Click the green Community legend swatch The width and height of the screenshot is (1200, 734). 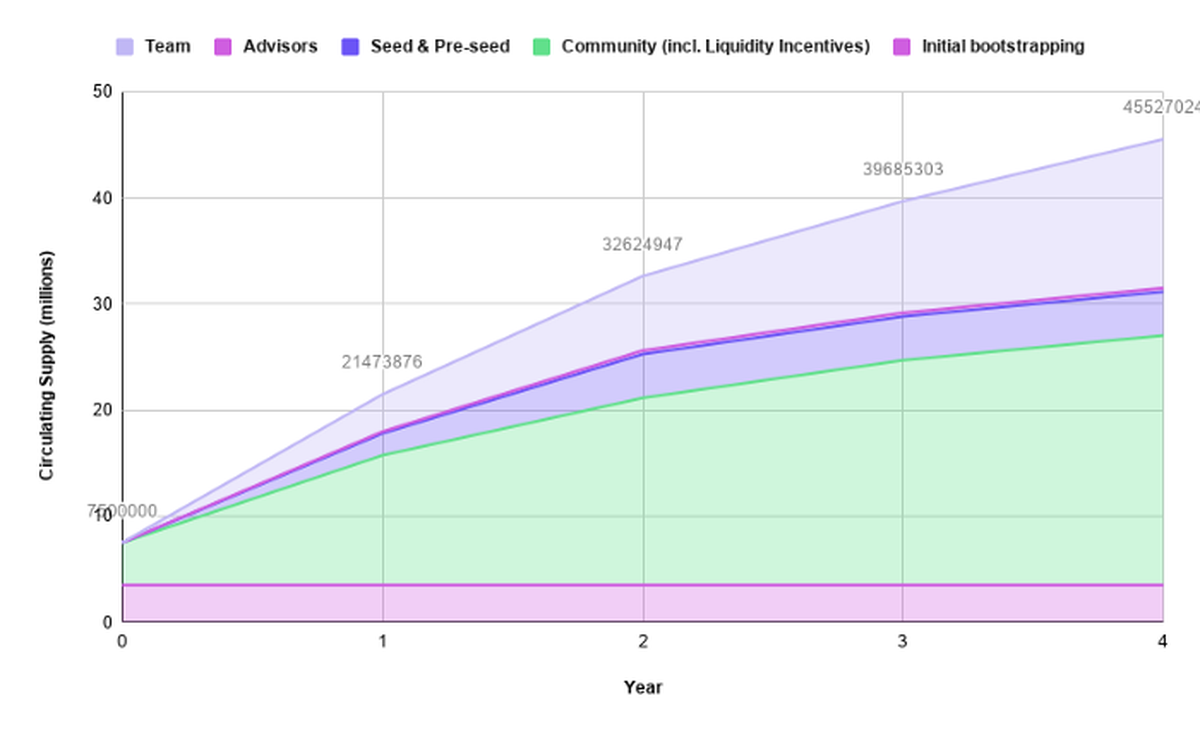(542, 46)
